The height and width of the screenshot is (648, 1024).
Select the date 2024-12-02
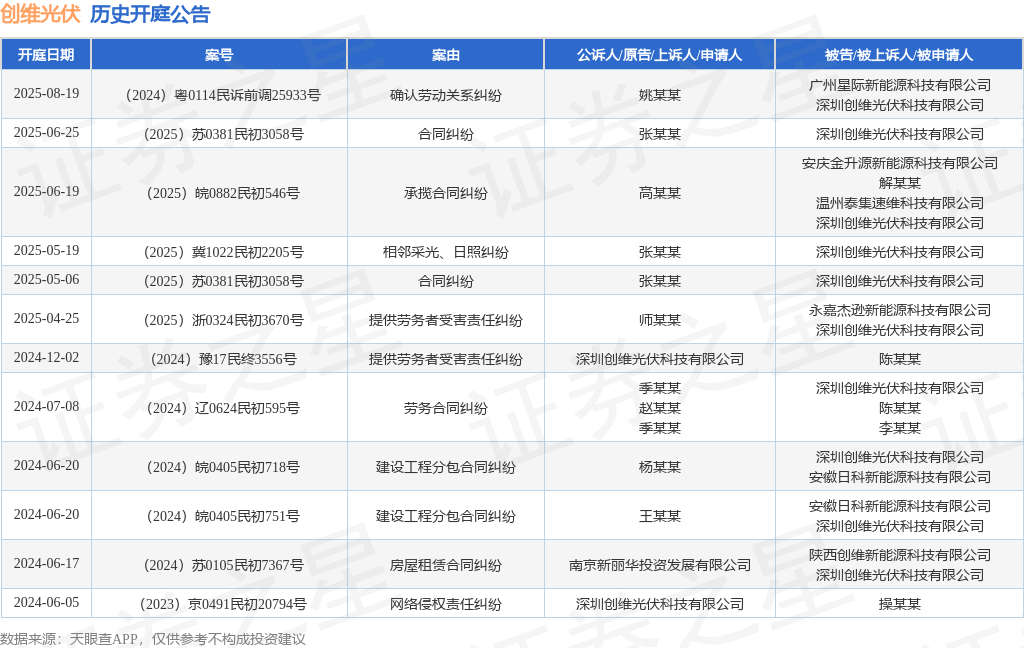tap(46, 358)
